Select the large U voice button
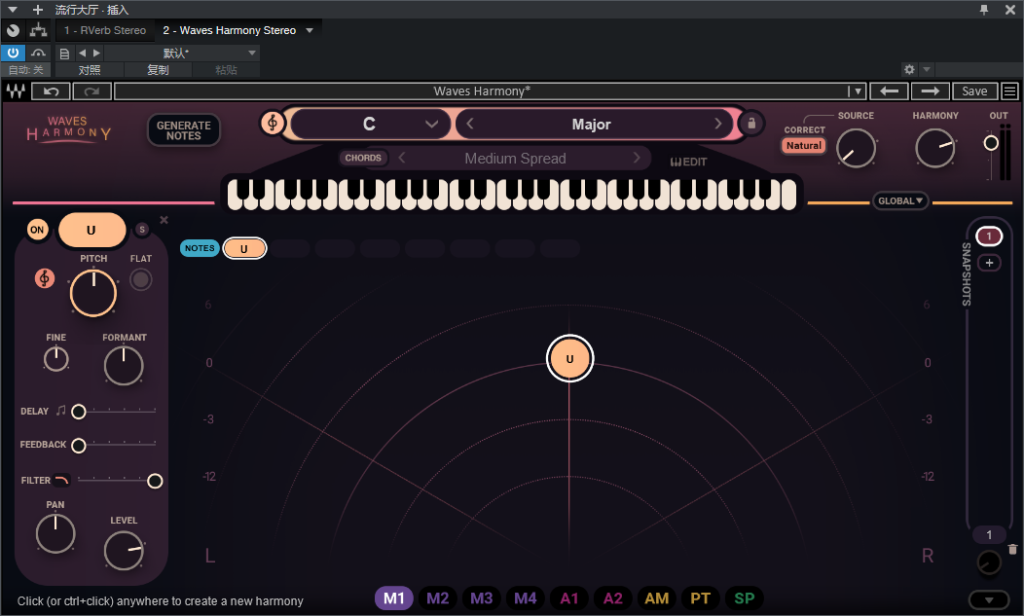1024x616 pixels. [91, 230]
